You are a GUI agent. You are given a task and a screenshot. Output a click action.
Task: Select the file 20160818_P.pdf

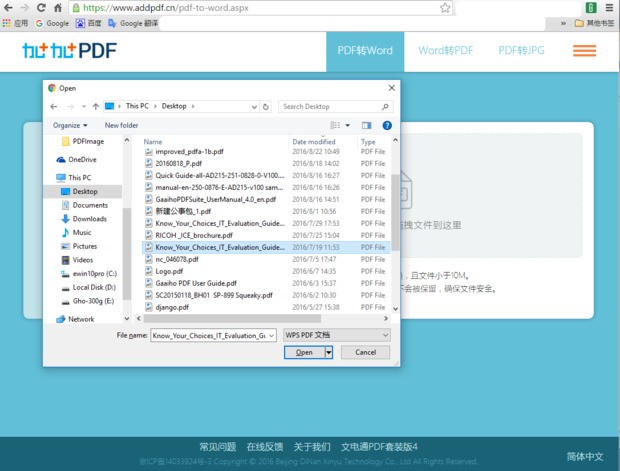[266, 163]
